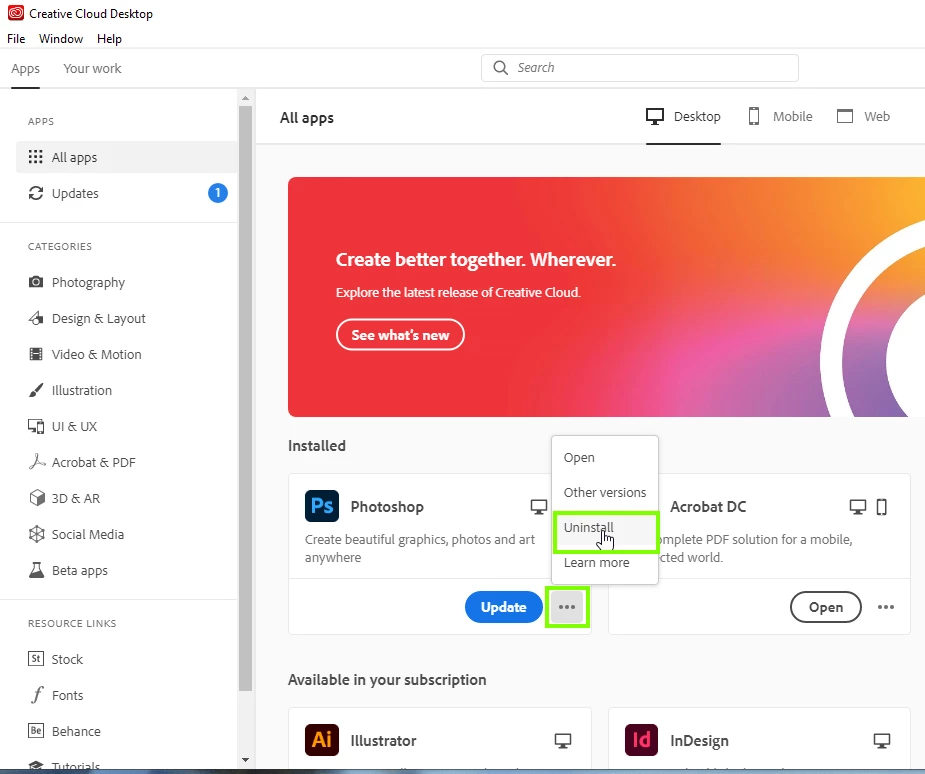Open the File menu
The height and width of the screenshot is (774, 925).
point(16,39)
